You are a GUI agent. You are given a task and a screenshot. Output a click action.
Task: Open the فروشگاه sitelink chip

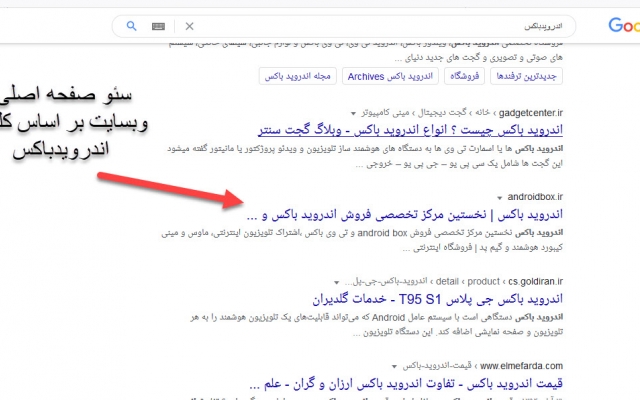[464, 76]
